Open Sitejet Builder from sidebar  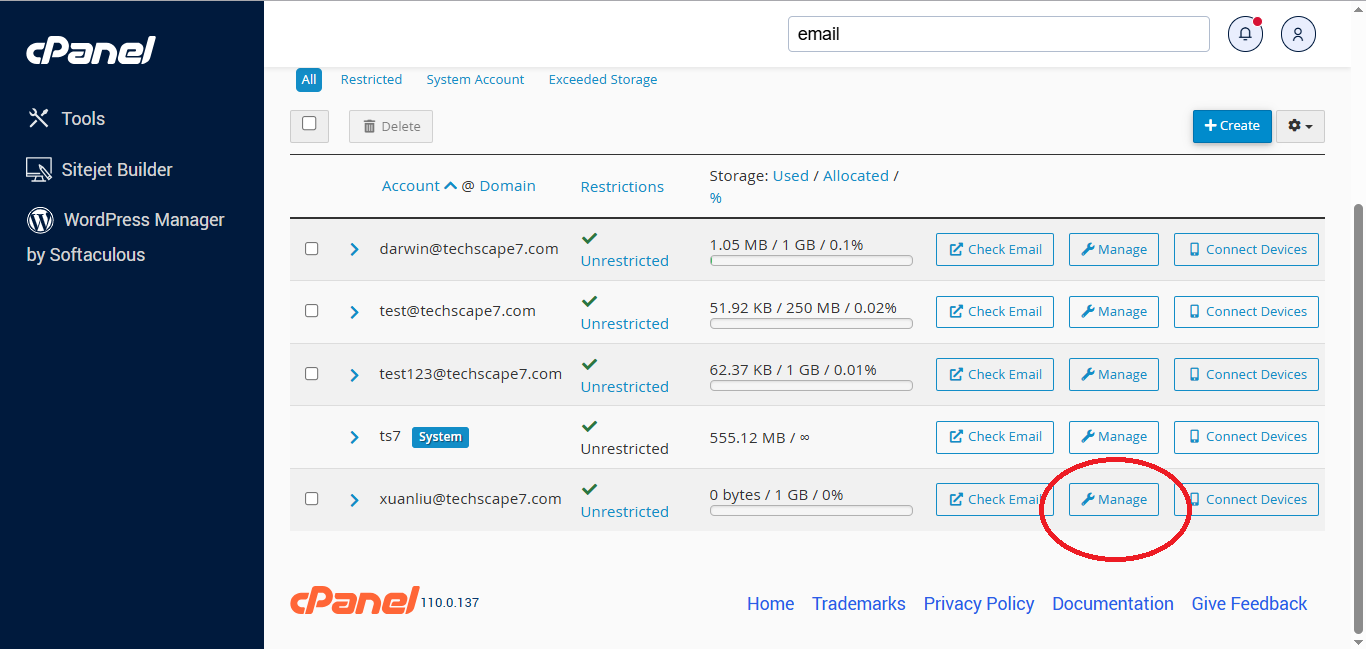pyautogui.click(x=99, y=170)
